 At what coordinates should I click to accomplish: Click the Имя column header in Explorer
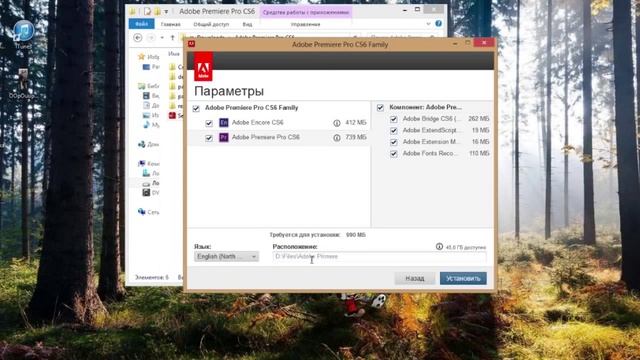(174, 54)
